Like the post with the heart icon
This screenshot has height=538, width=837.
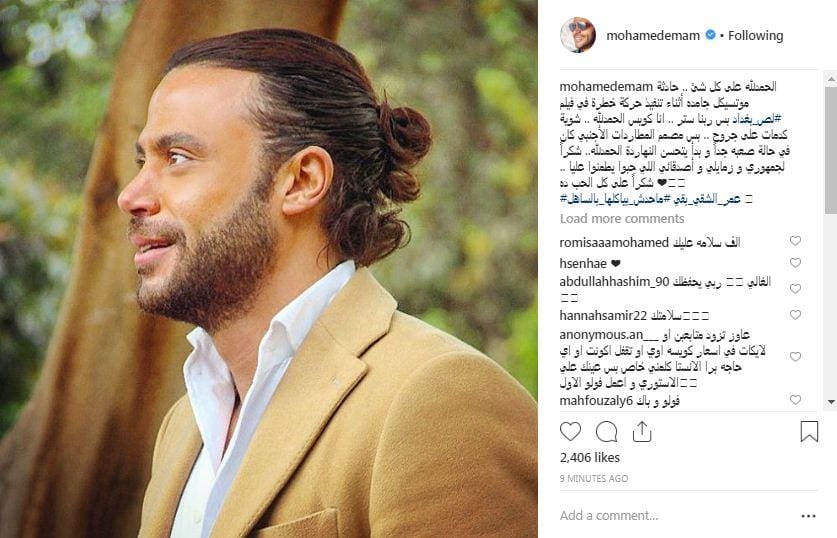click(570, 431)
